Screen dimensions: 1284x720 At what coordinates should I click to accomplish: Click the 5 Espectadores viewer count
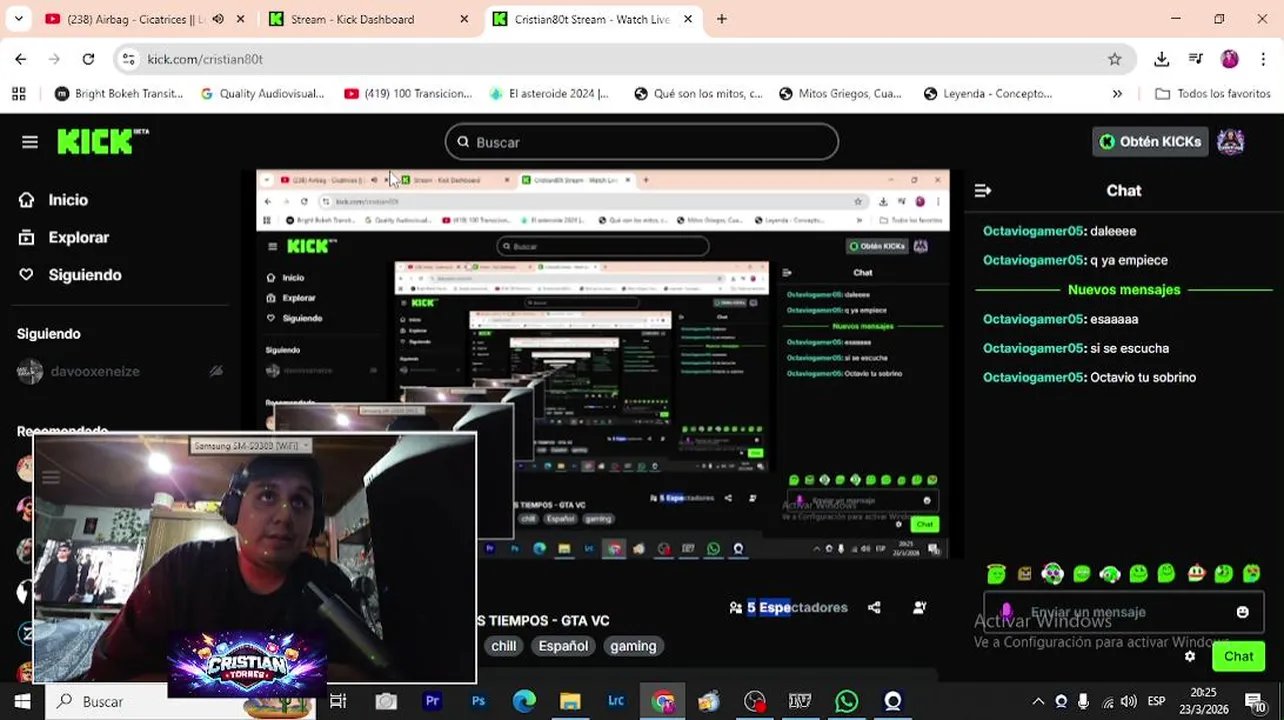coord(788,607)
